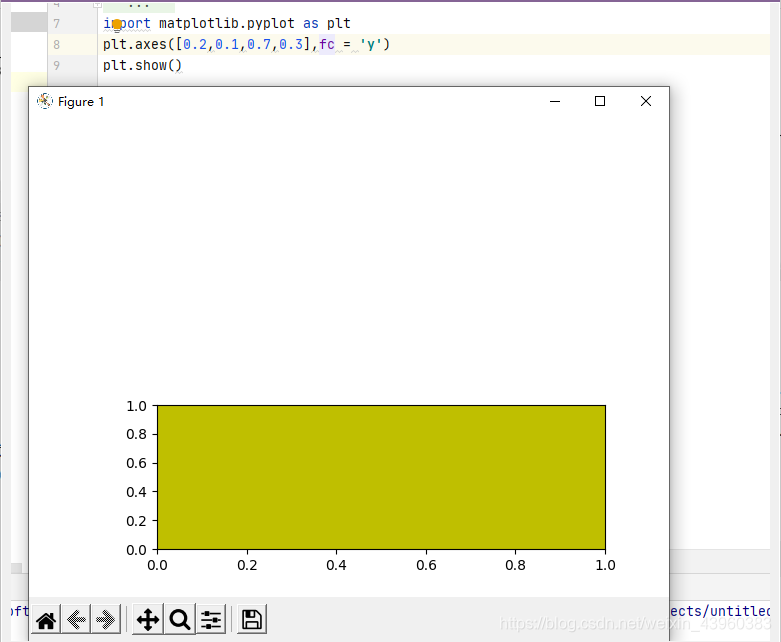Screen dimensions: 781x642
Task: Click the 'plt.axes' function call in line 8
Action: coord(134,44)
